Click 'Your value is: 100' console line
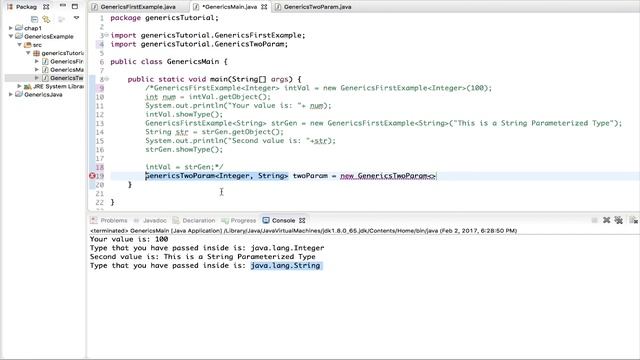This screenshot has width=640, height=360. (129, 239)
